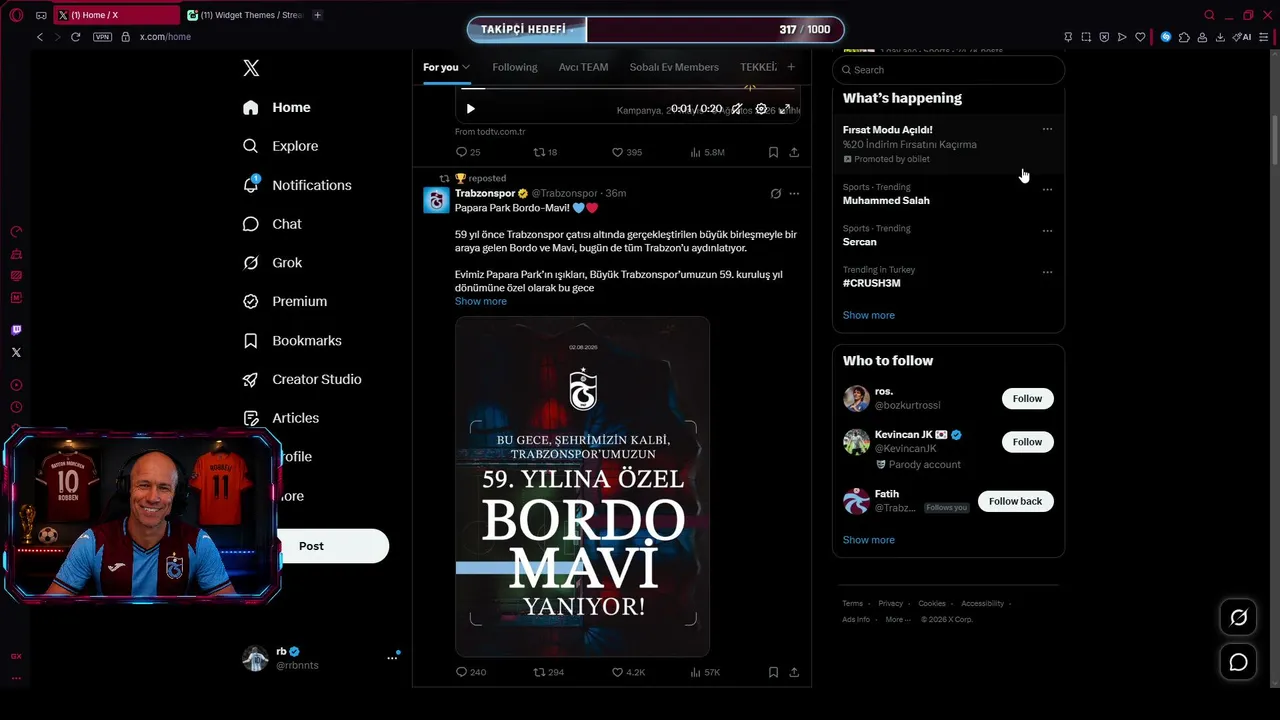1280x720 pixels.
Task: Expand footer More links
Action: (x=897, y=619)
